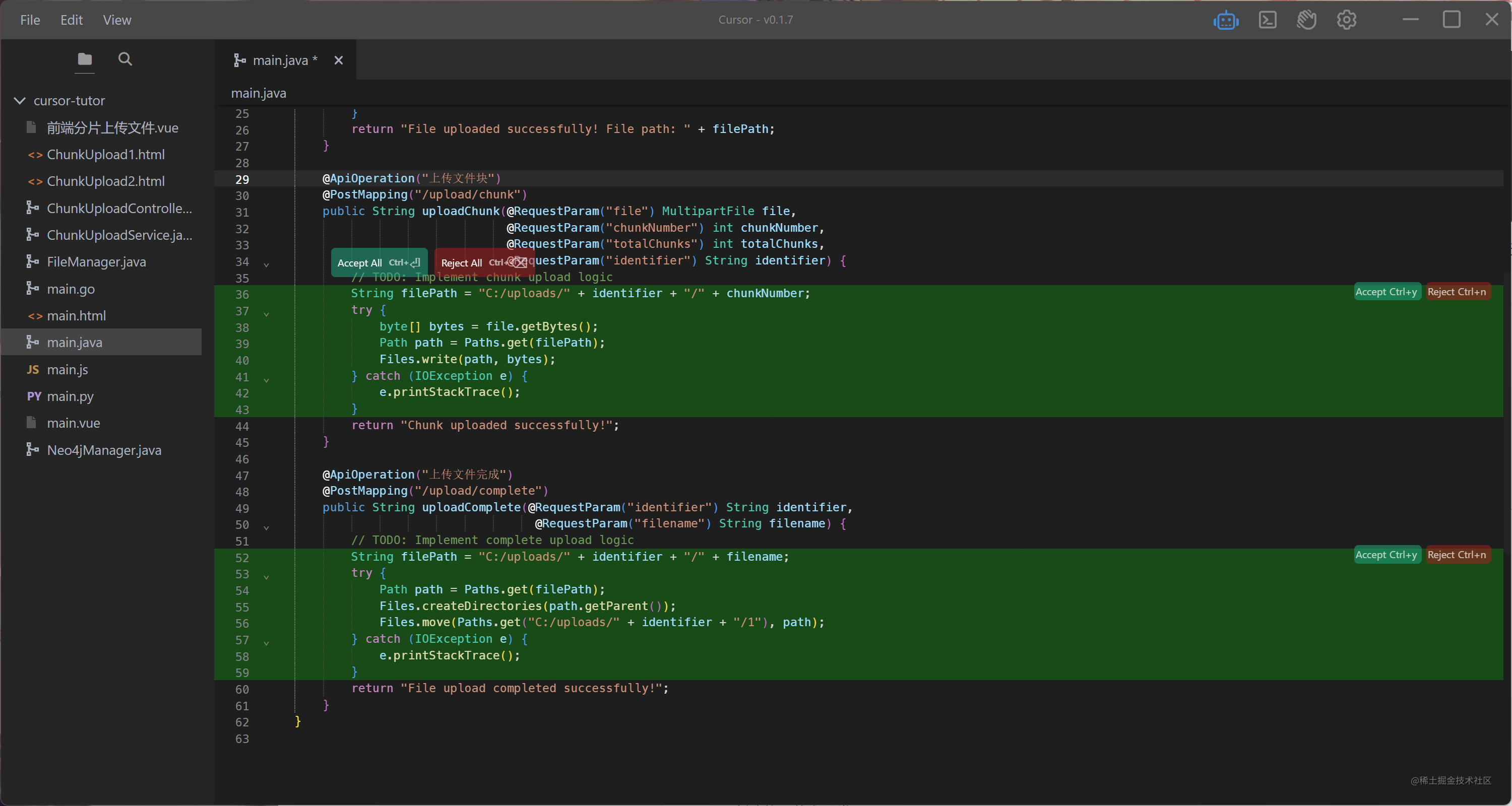Select the main.java editor tab
This screenshot has height=806, width=1512.
[285, 60]
